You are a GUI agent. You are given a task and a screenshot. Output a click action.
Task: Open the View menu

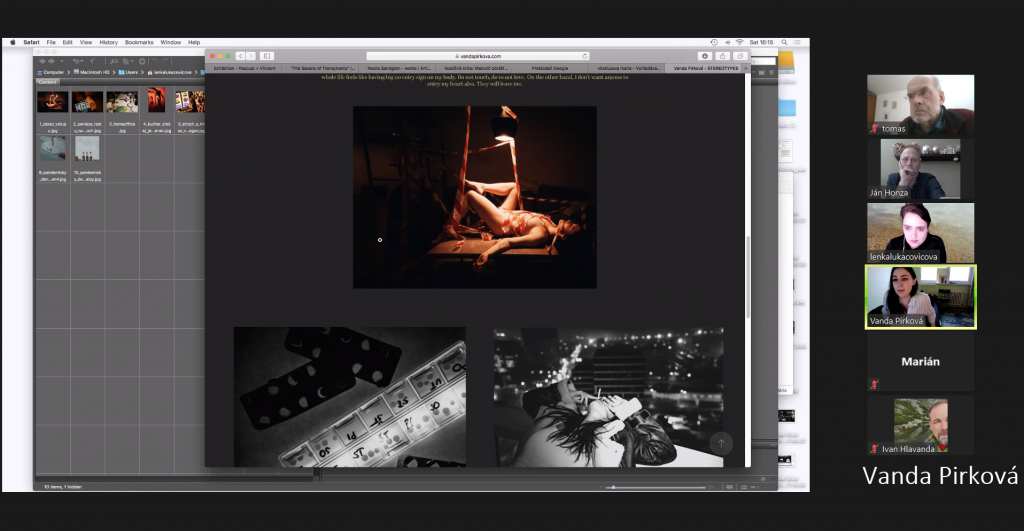(x=86, y=42)
